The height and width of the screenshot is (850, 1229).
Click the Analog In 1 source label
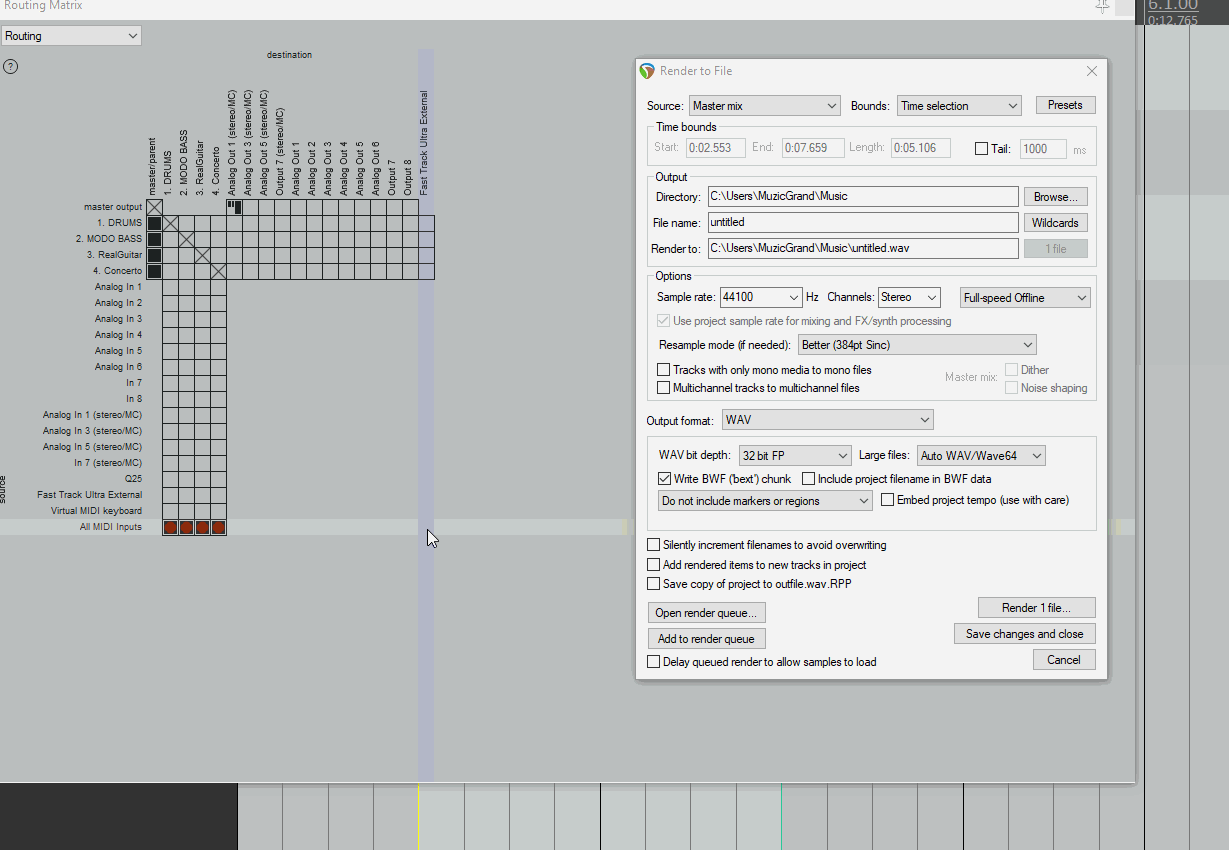click(118, 287)
